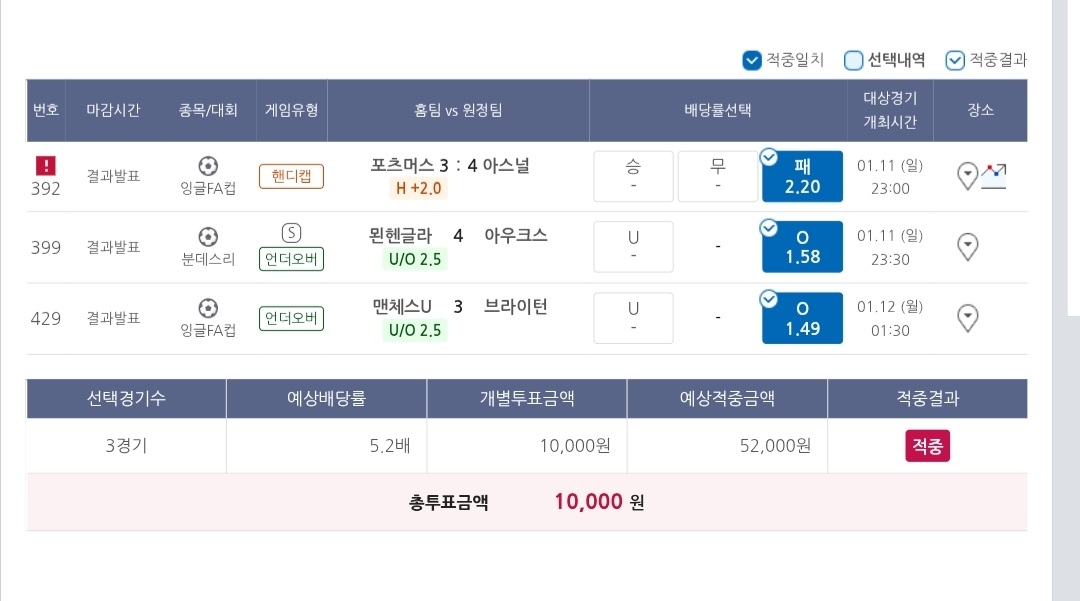
Task: Click the S badge icon on game 399
Action: [x=291, y=233]
